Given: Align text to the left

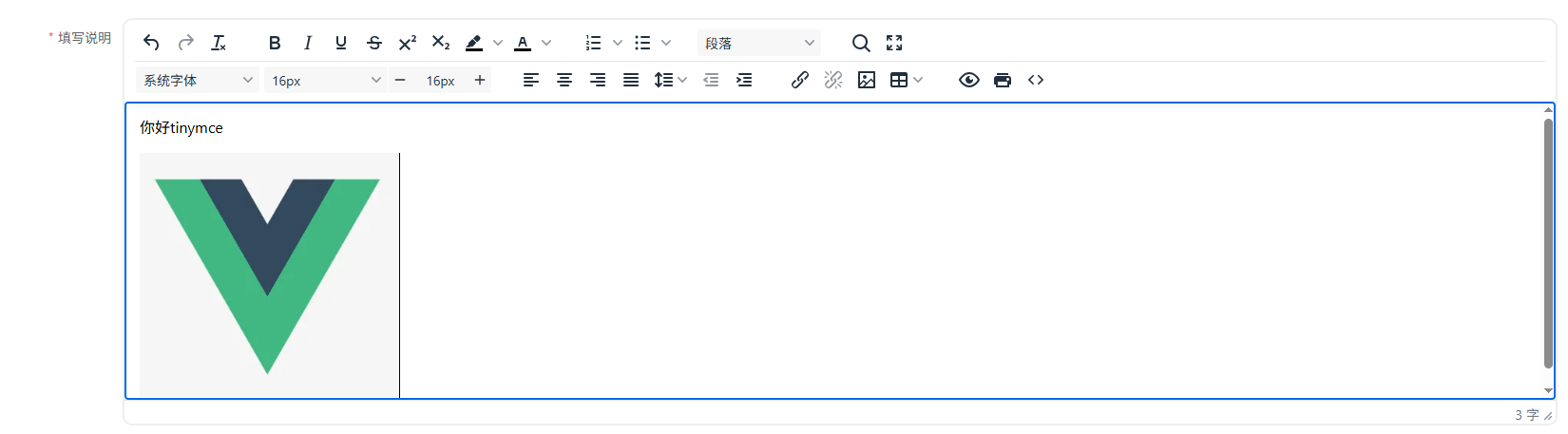Looking at the screenshot, I should (531, 80).
